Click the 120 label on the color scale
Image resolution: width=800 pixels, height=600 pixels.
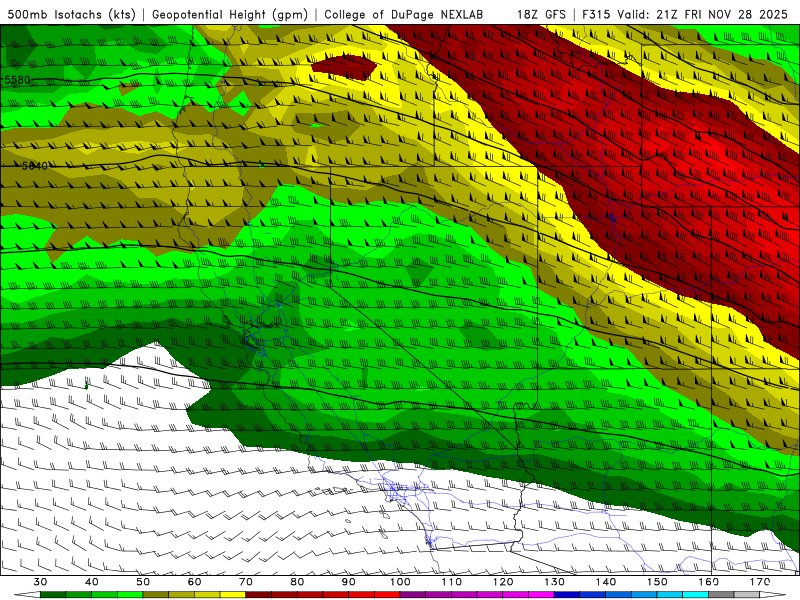[x=503, y=582]
